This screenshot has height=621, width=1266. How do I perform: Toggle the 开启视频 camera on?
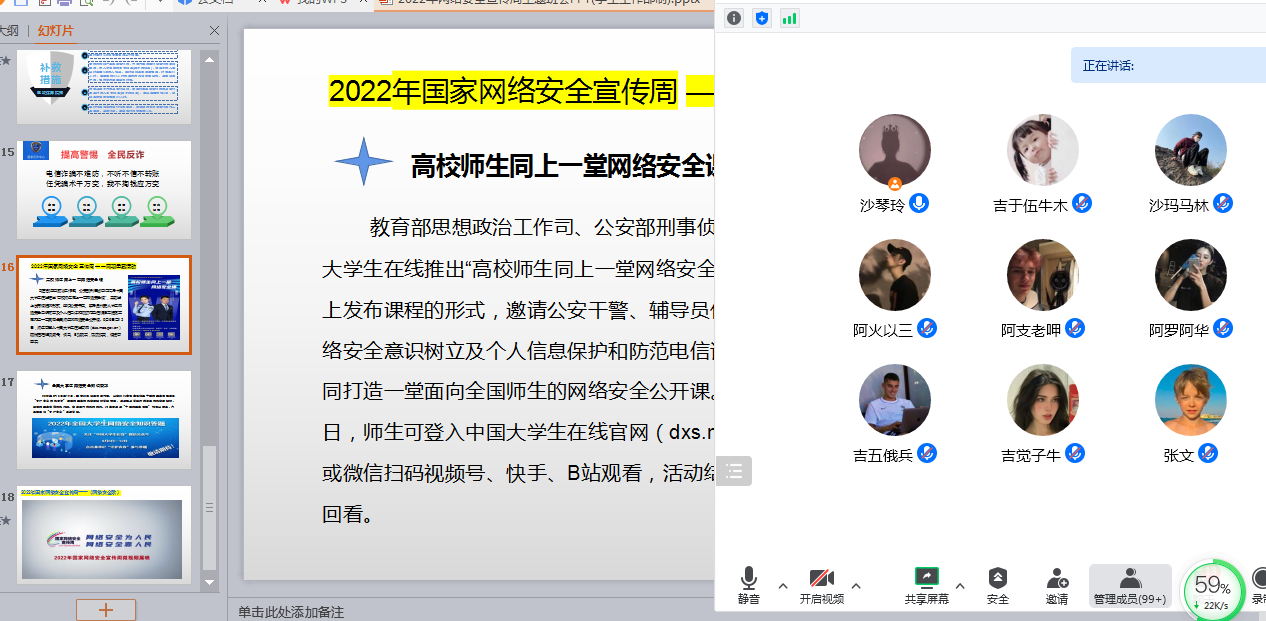click(821, 579)
